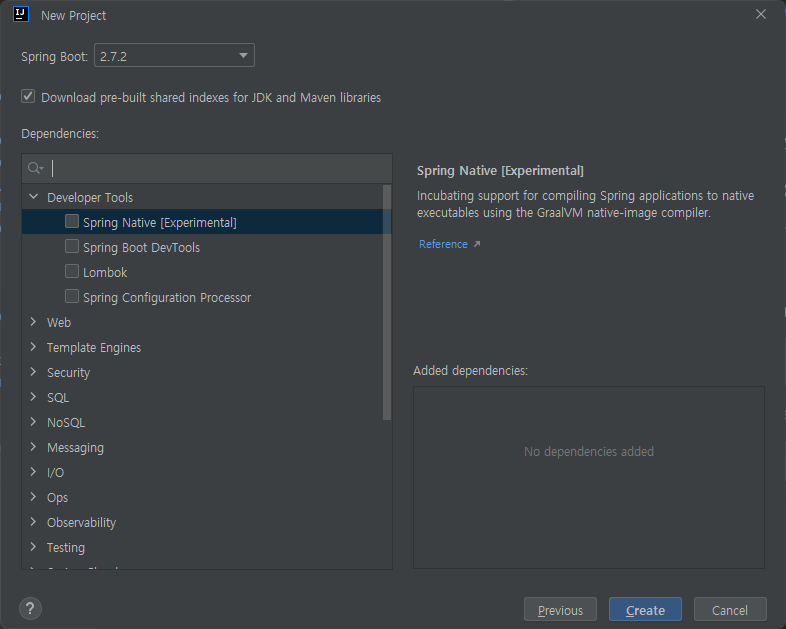Check the Lombok dependency
The width and height of the screenshot is (786, 629).
pos(72,271)
